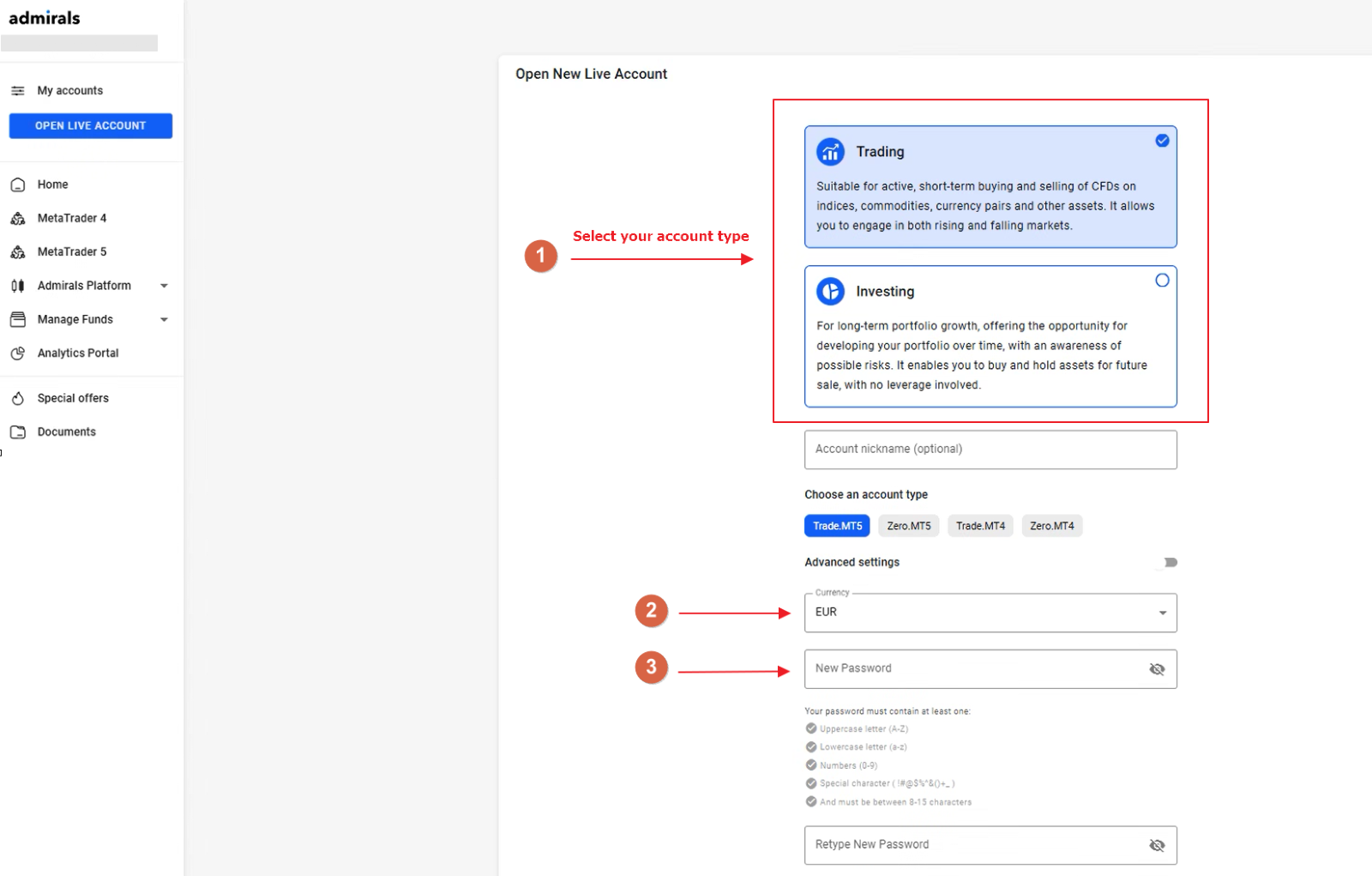Click 'Your password must contain at least one:' text
The image size is (1372, 876).
pyautogui.click(x=888, y=711)
